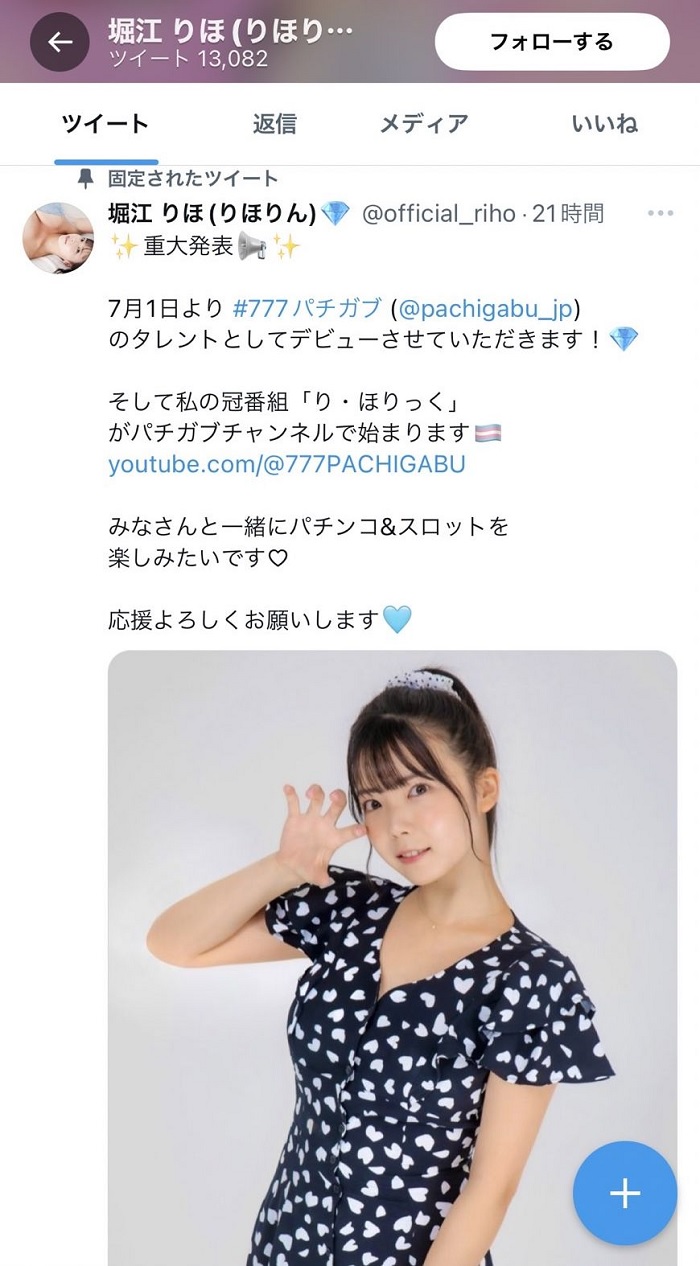Tap the pin icon beside 固定されたツイート
This screenshot has height=1266, width=700.
[x=86, y=179]
